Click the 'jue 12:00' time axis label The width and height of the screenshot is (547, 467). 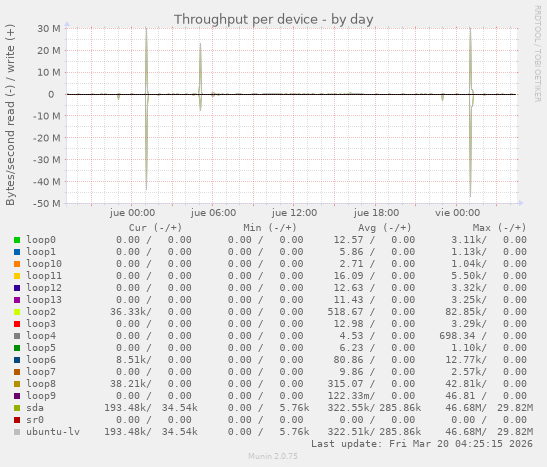click(294, 213)
